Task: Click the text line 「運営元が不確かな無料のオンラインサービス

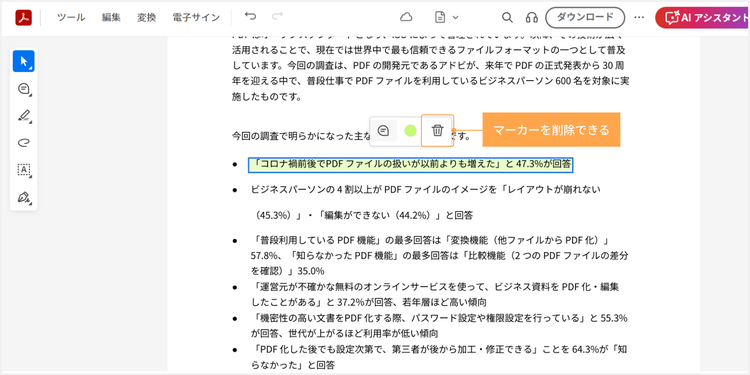Action: tap(436, 287)
